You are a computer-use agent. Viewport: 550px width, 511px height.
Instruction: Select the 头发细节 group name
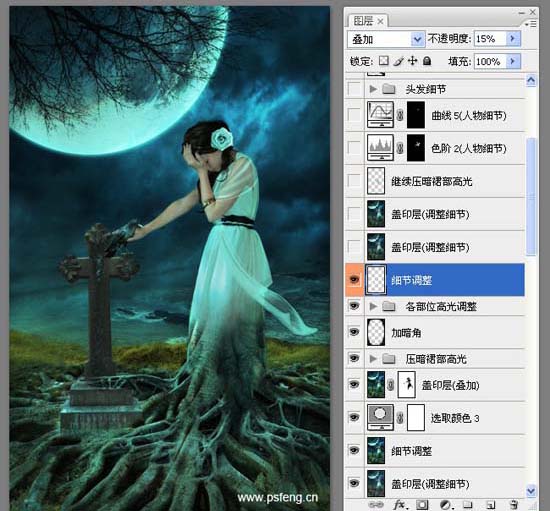click(425, 89)
